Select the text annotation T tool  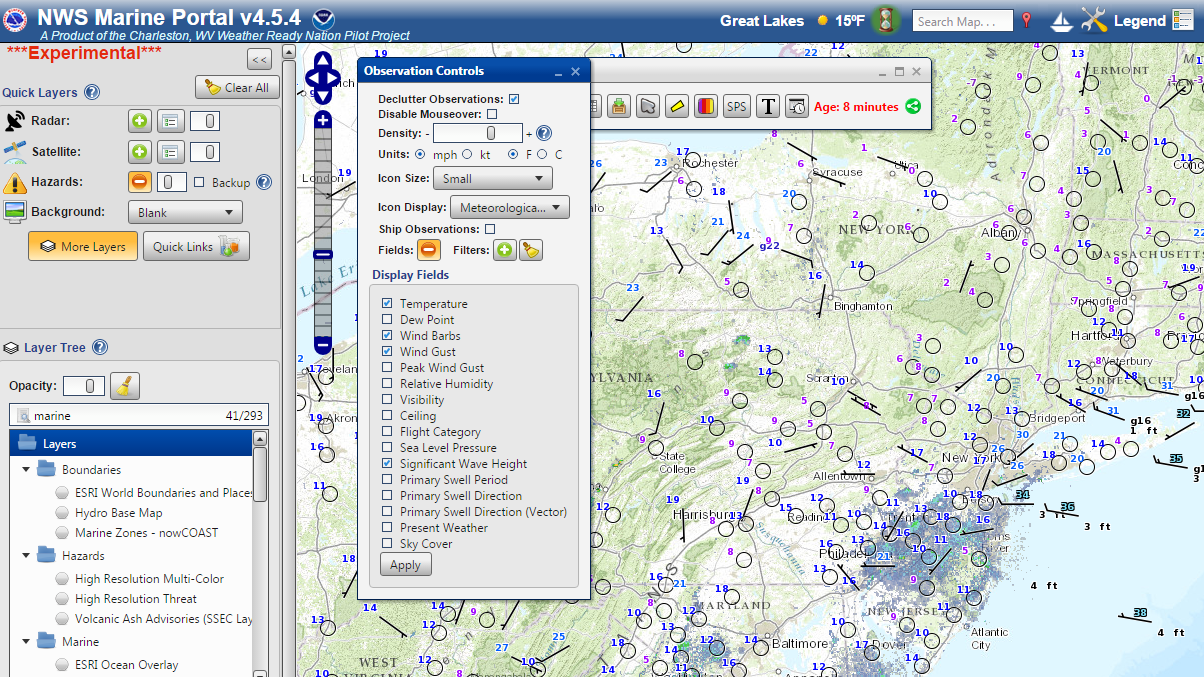pyautogui.click(x=767, y=106)
